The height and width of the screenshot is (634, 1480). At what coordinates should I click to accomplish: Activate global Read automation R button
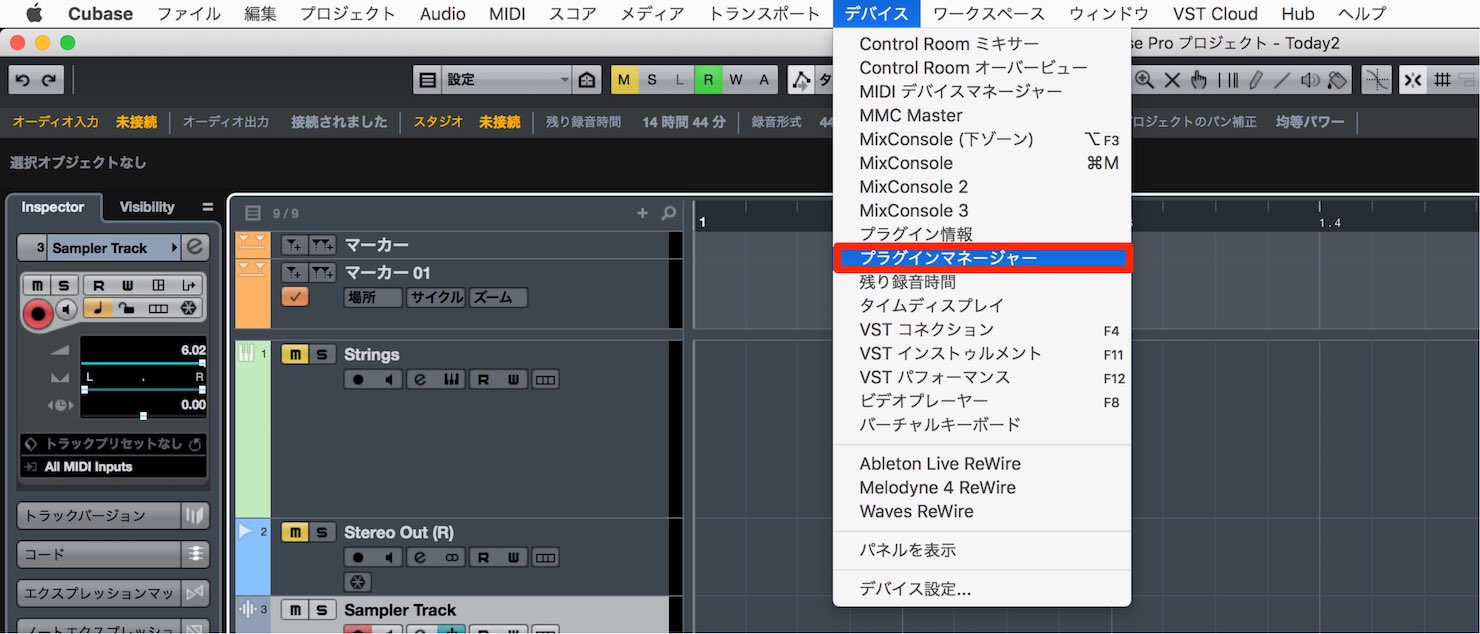[708, 80]
